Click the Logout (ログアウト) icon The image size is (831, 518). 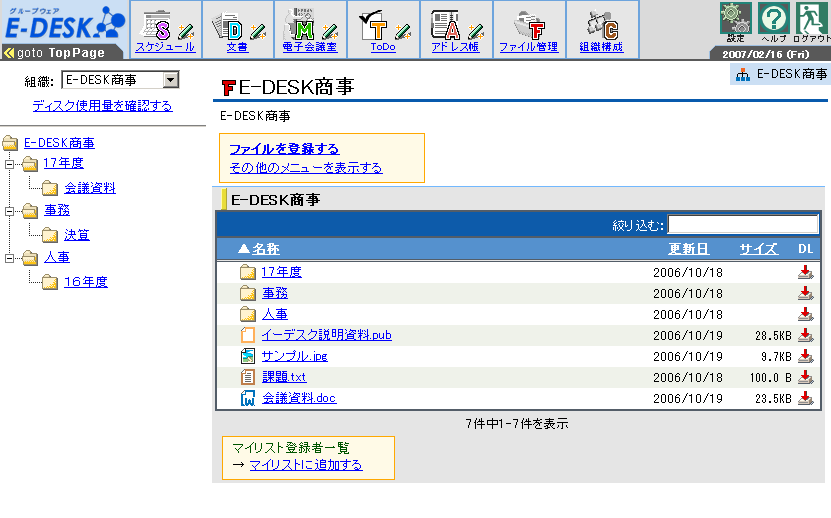(812, 18)
